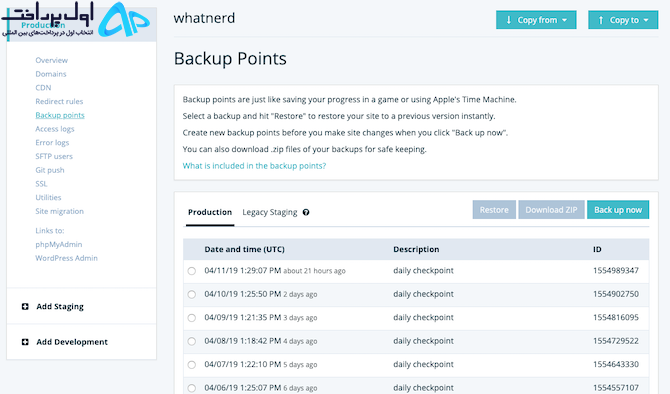This screenshot has height=394, width=670.
Task: Switch to the Legacy Staging tab
Action: [270, 212]
